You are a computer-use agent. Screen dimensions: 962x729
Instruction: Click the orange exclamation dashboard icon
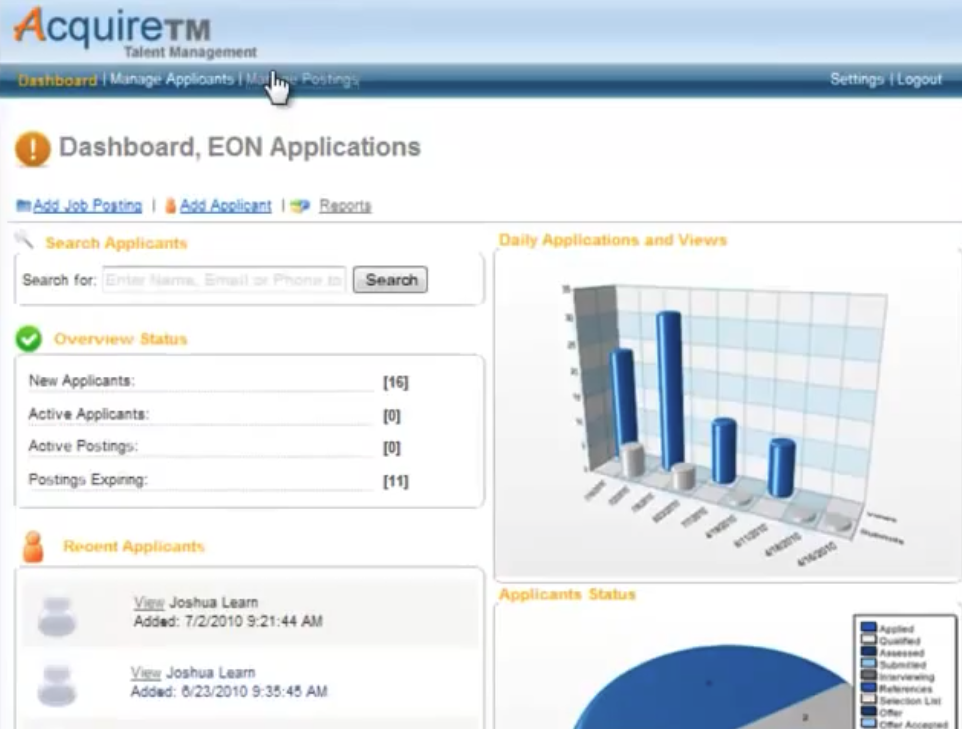click(33, 148)
